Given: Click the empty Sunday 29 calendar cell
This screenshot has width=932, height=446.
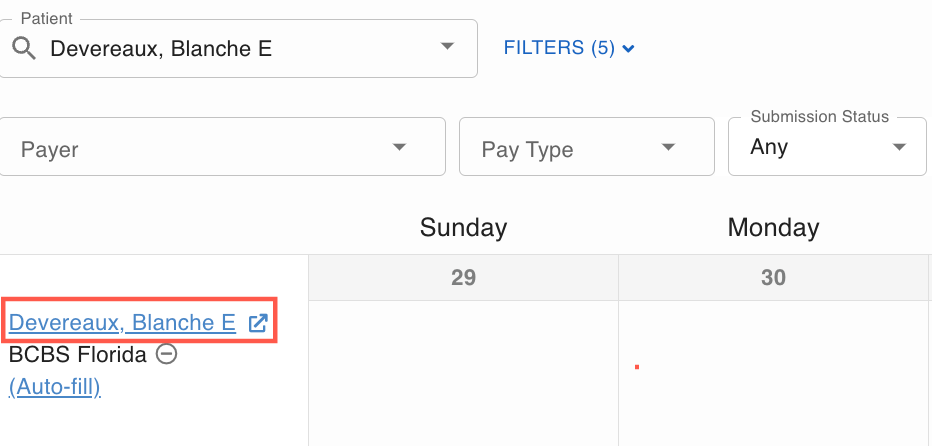Looking at the screenshot, I should point(464,373).
